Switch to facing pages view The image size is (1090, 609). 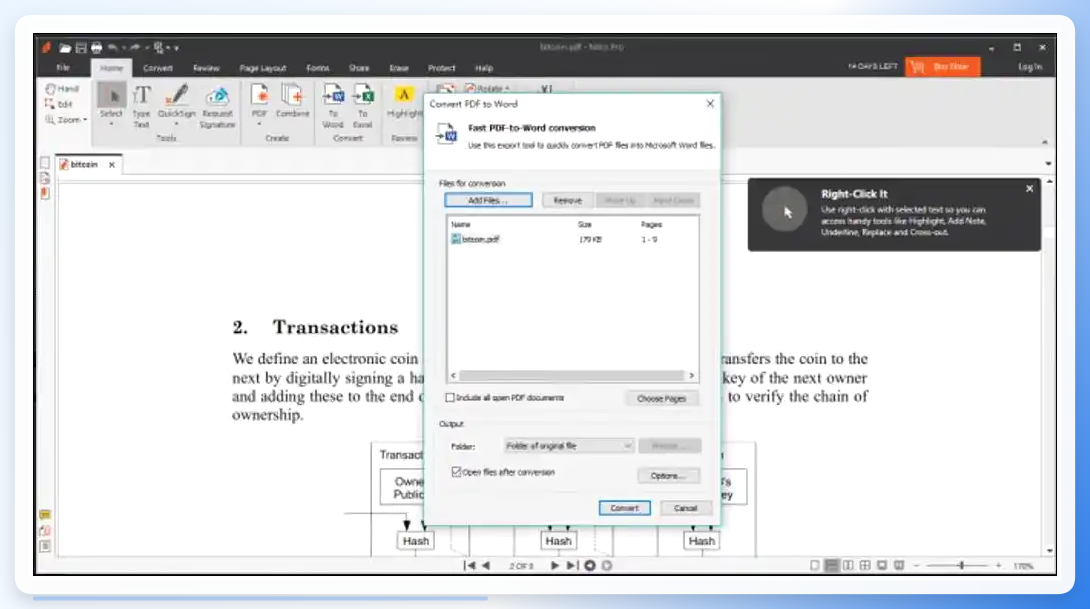tap(848, 566)
